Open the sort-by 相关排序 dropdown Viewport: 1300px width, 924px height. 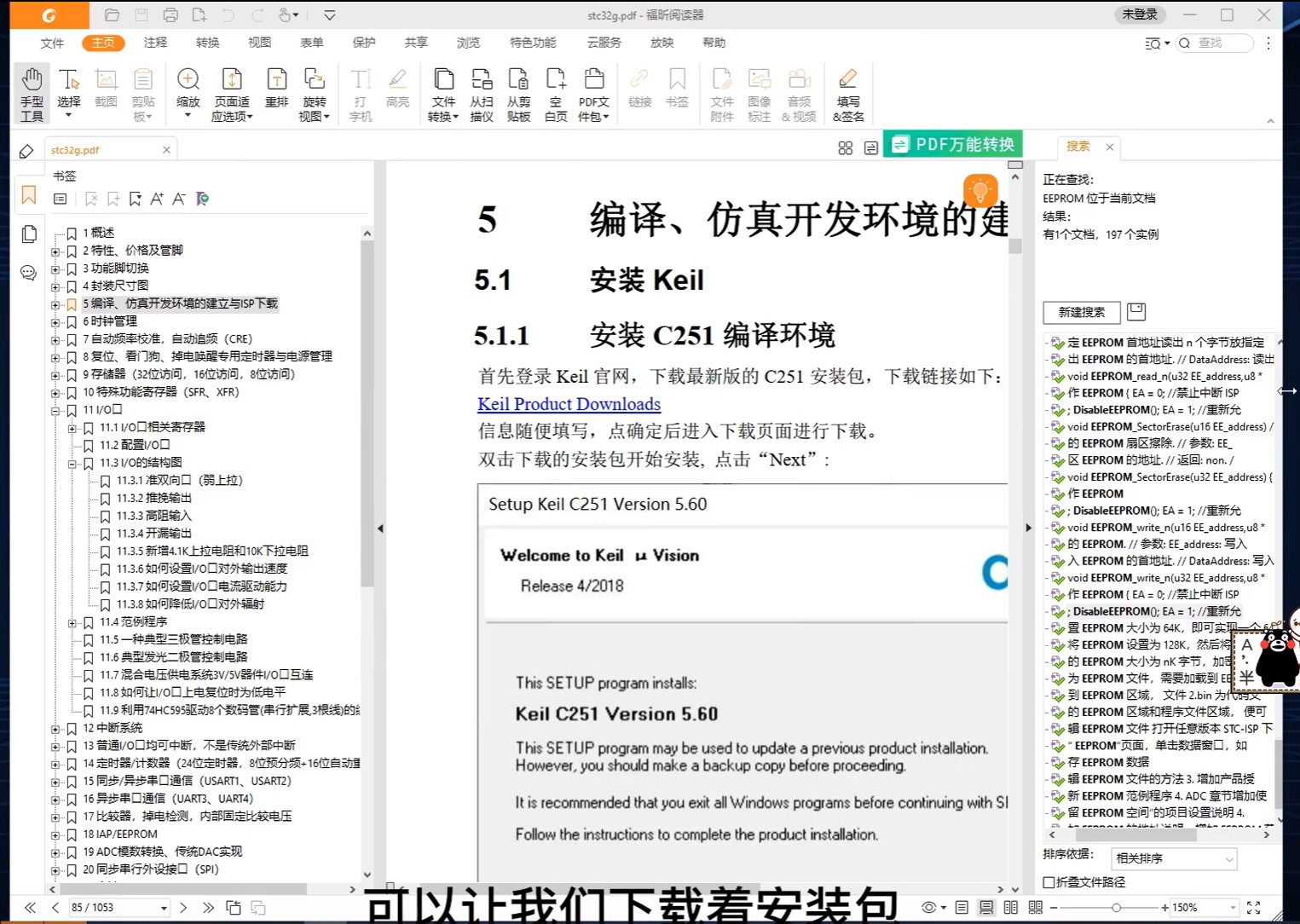point(1174,858)
